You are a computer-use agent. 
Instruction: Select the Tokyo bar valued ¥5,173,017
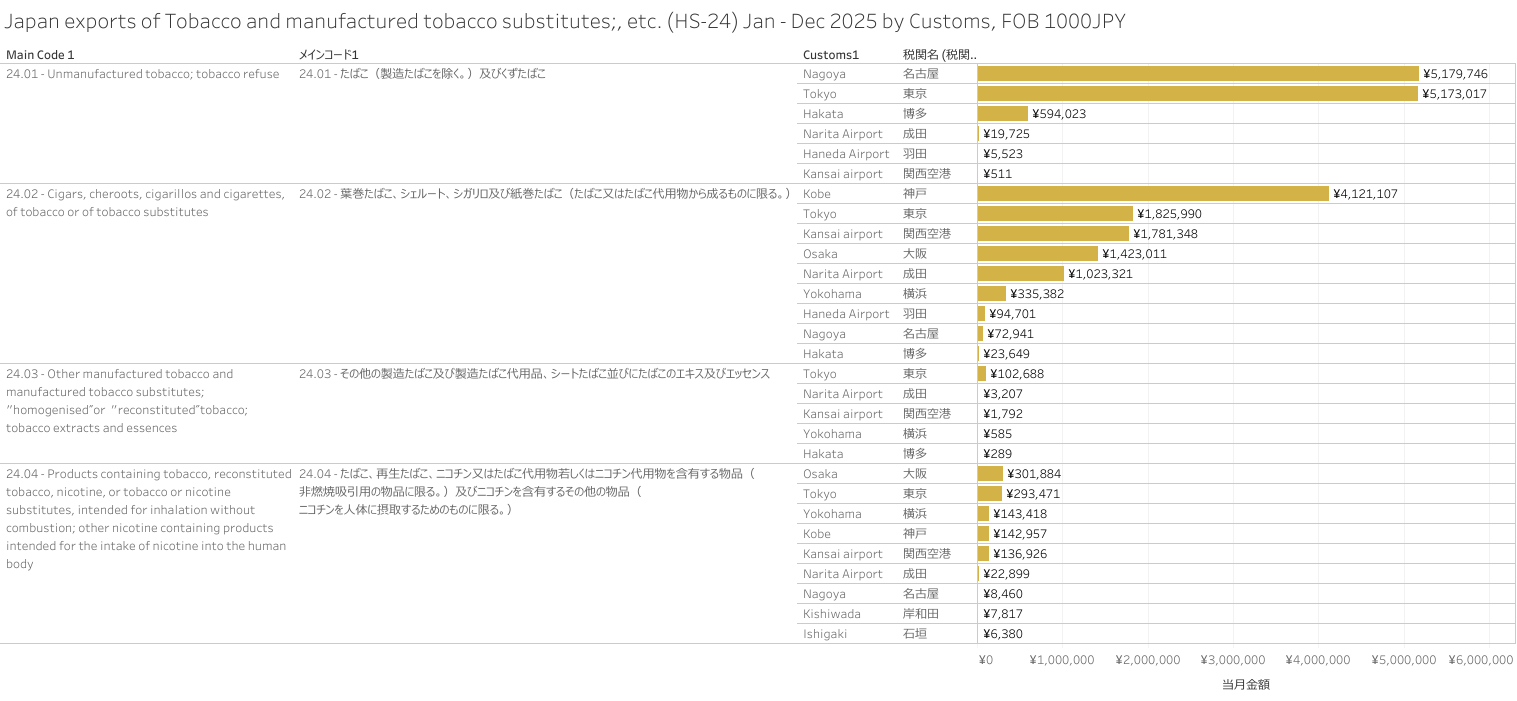click(1197, 94)
